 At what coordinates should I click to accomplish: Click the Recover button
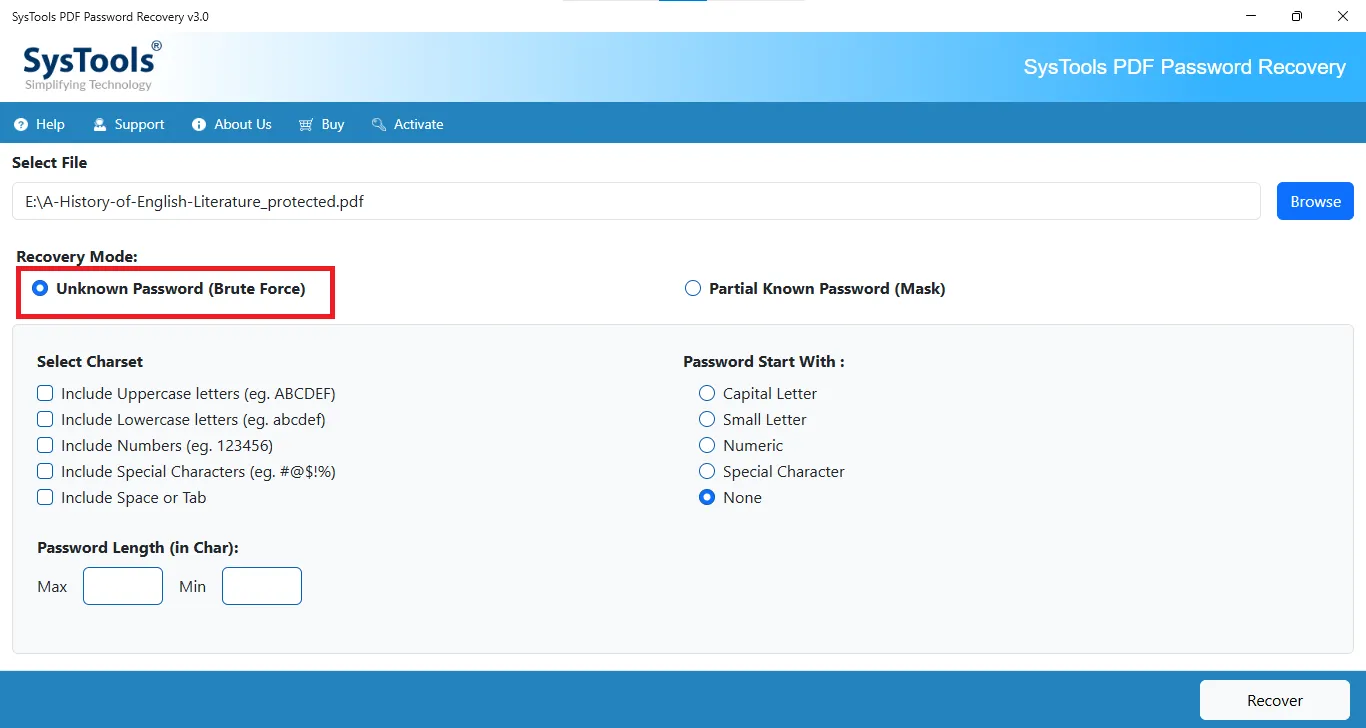1275,700
